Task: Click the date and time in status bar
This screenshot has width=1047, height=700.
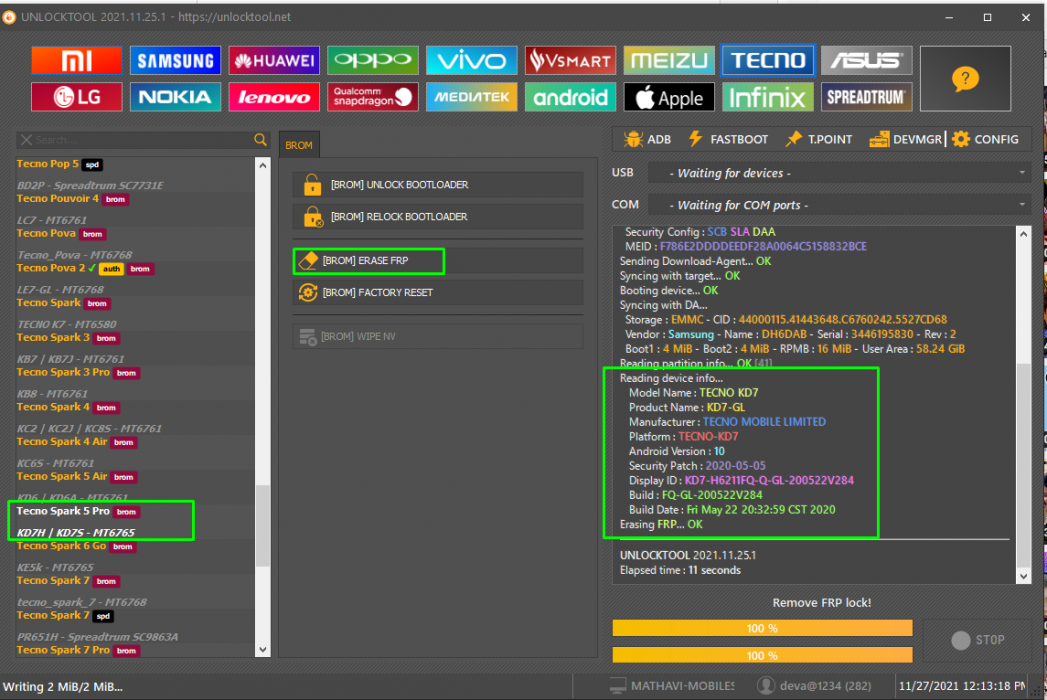Action: (x=962, y=686)
